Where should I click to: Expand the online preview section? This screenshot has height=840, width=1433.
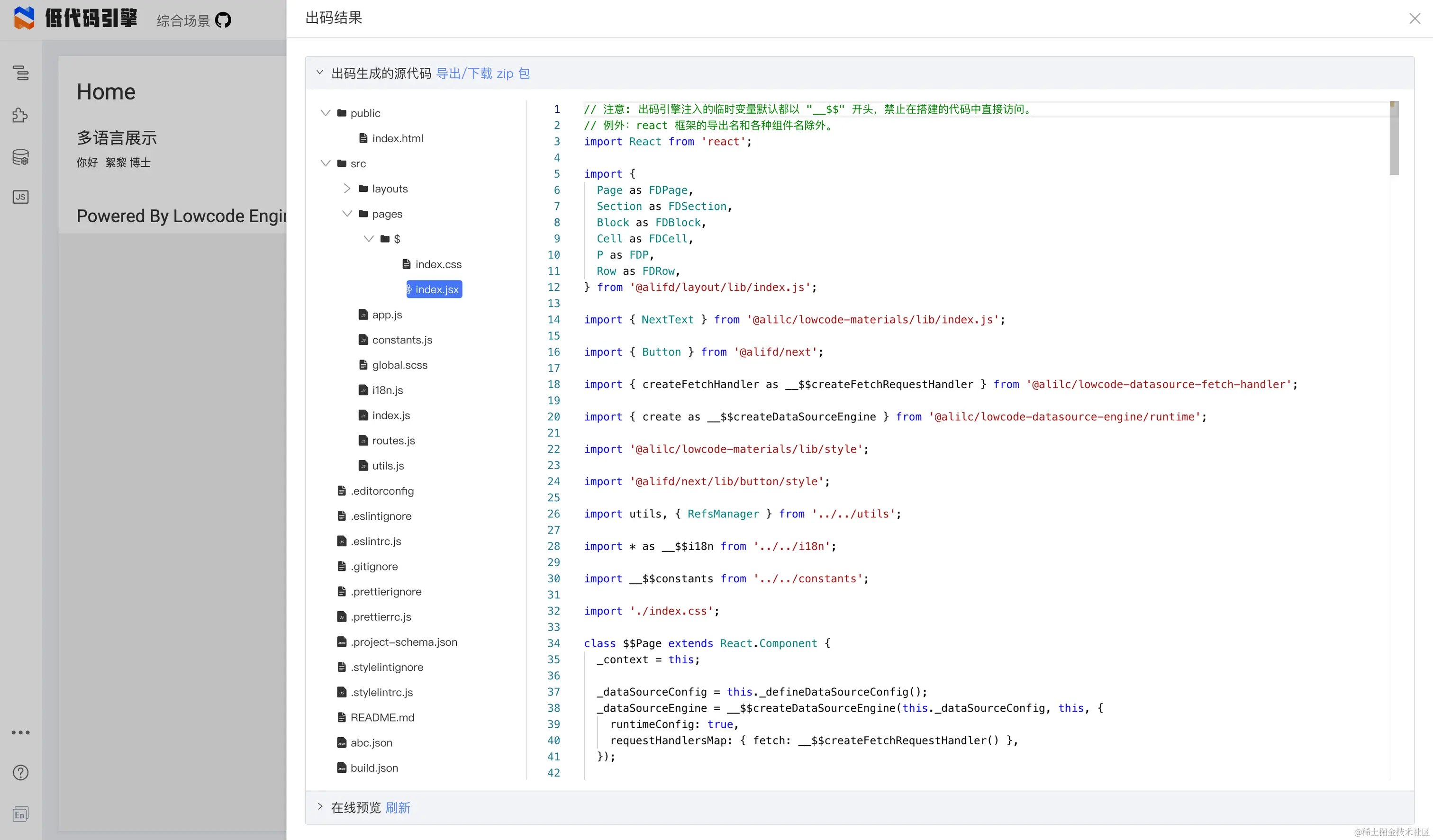click(x=319, y=807)
